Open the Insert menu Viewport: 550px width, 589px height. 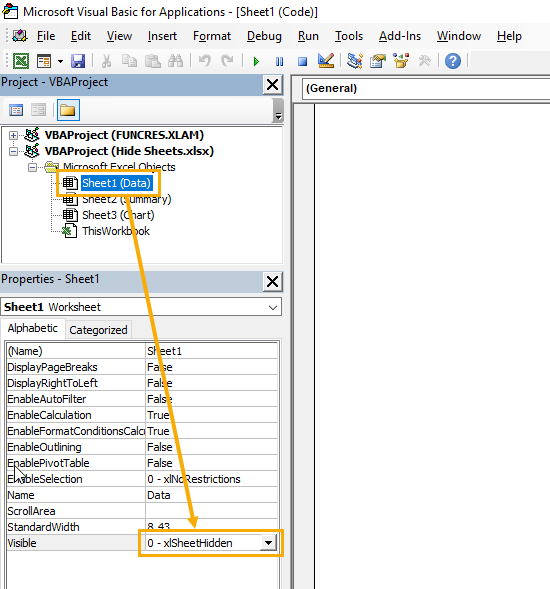162,36
